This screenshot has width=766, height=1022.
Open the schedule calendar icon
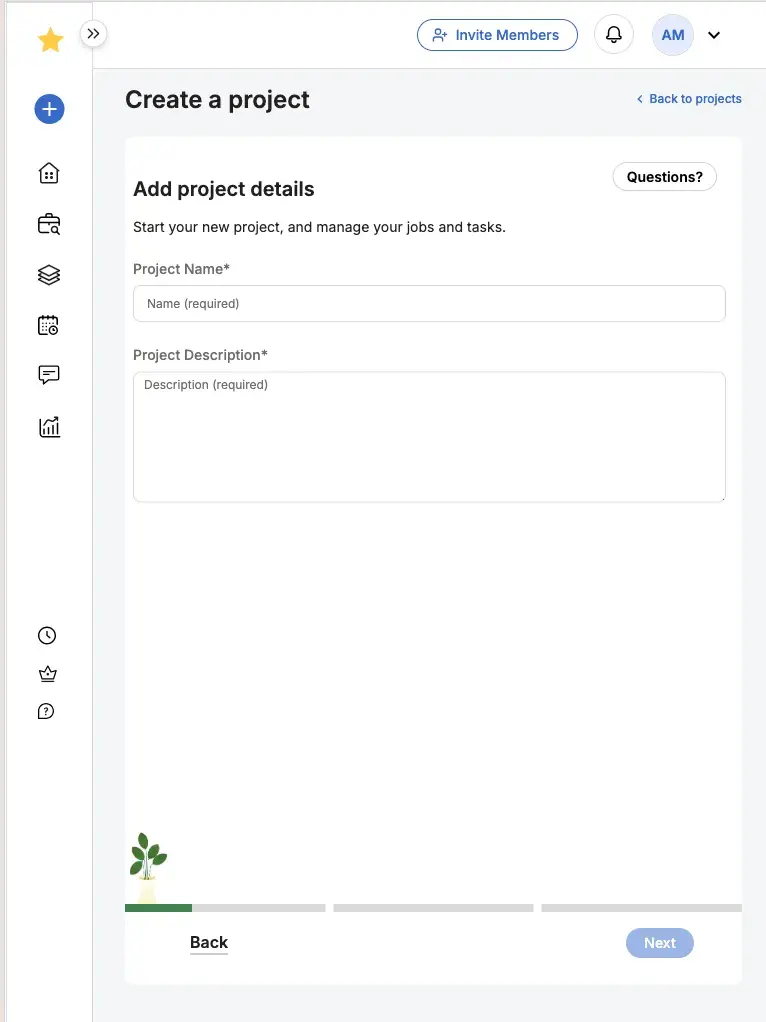coord(48,325)
